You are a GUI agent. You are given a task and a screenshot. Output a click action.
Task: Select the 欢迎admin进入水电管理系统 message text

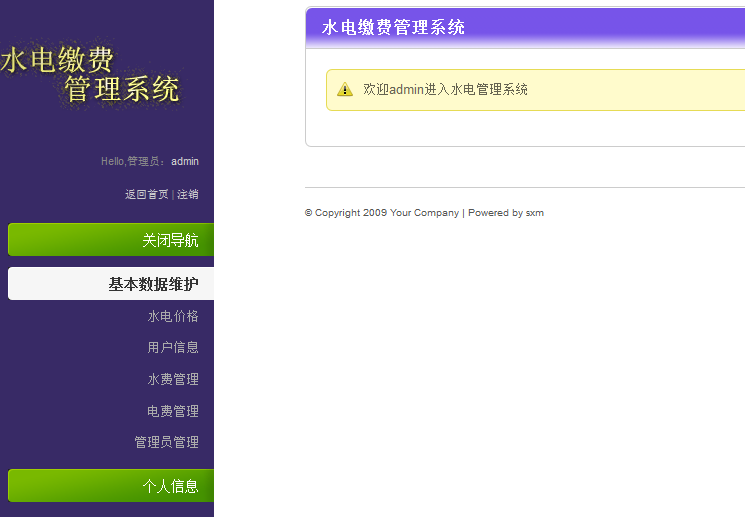445,89
